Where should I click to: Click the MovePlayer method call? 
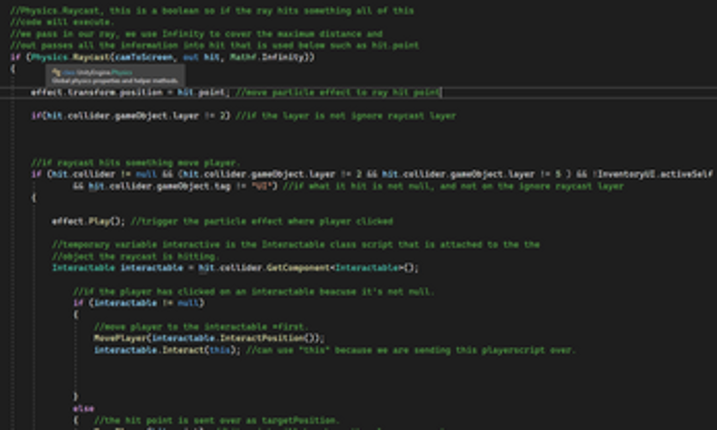point(120,339)
